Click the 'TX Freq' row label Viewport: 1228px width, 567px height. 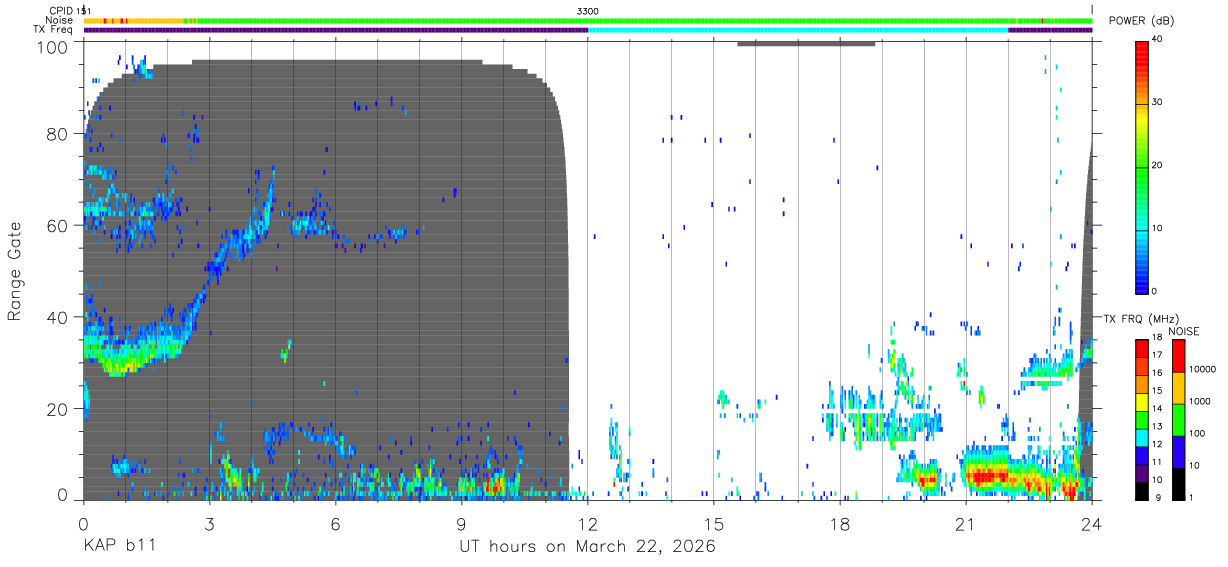coord(53,30)
